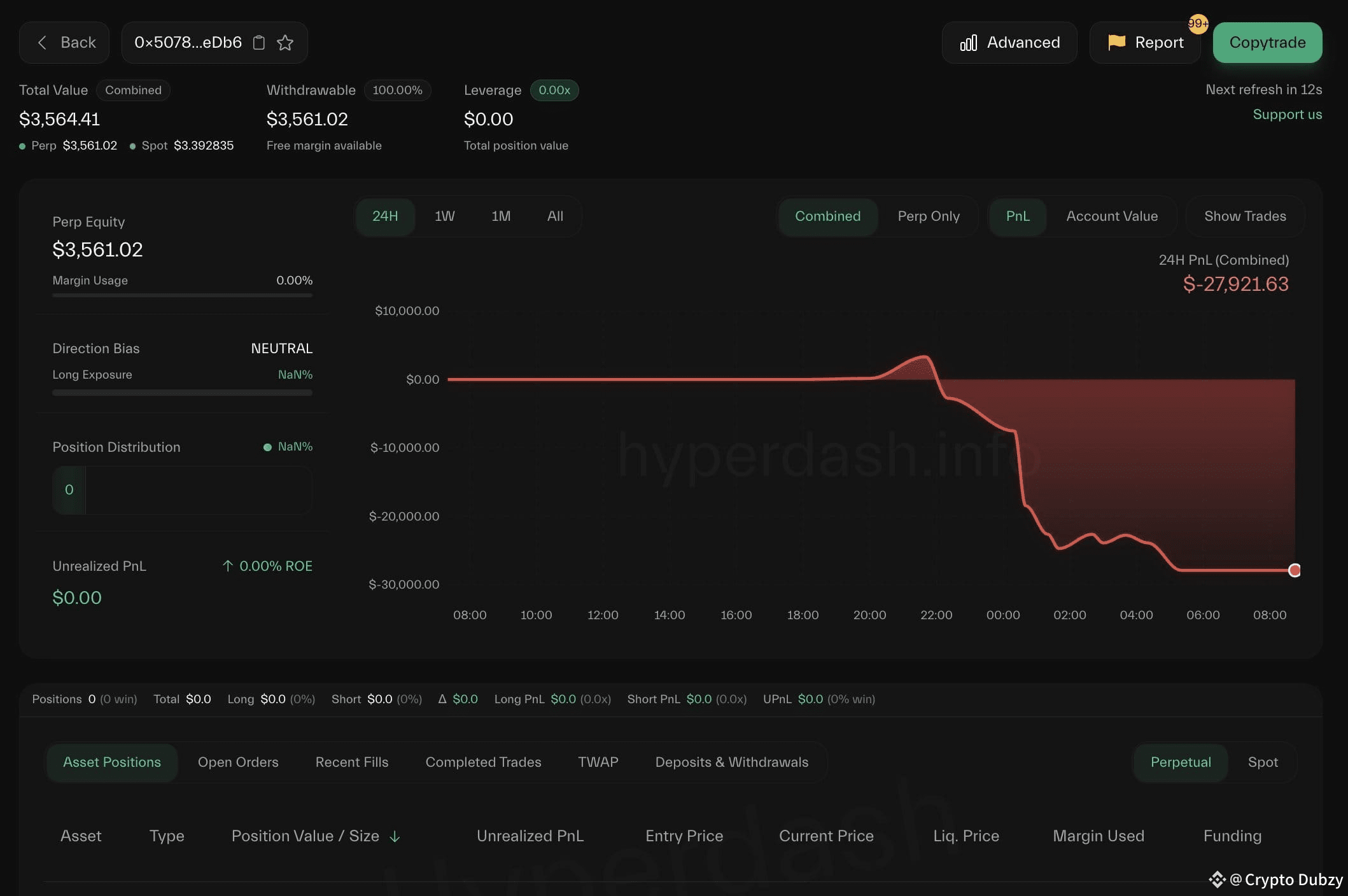The height and width of the screenshot is (896, 1348).
Task: Click the 0.00% ROE indicator
Action: (x=267, y=566)
